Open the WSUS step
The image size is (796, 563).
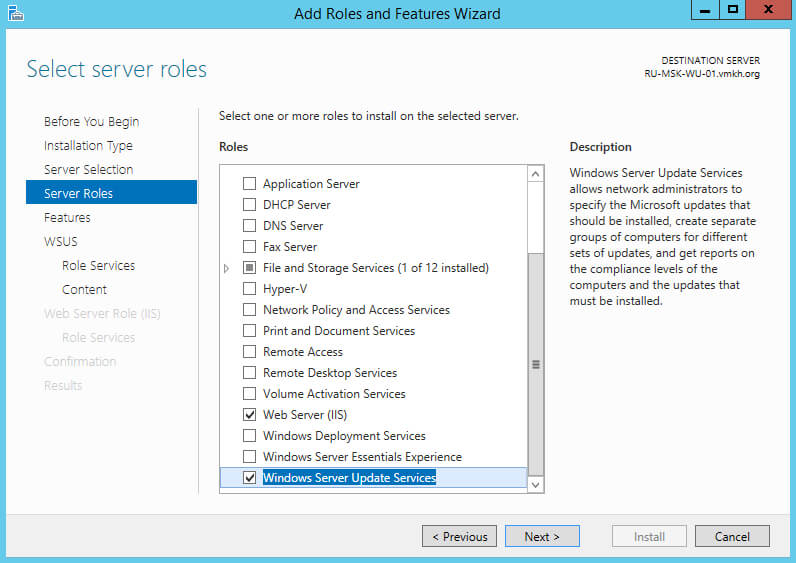[x=60, y=242]
